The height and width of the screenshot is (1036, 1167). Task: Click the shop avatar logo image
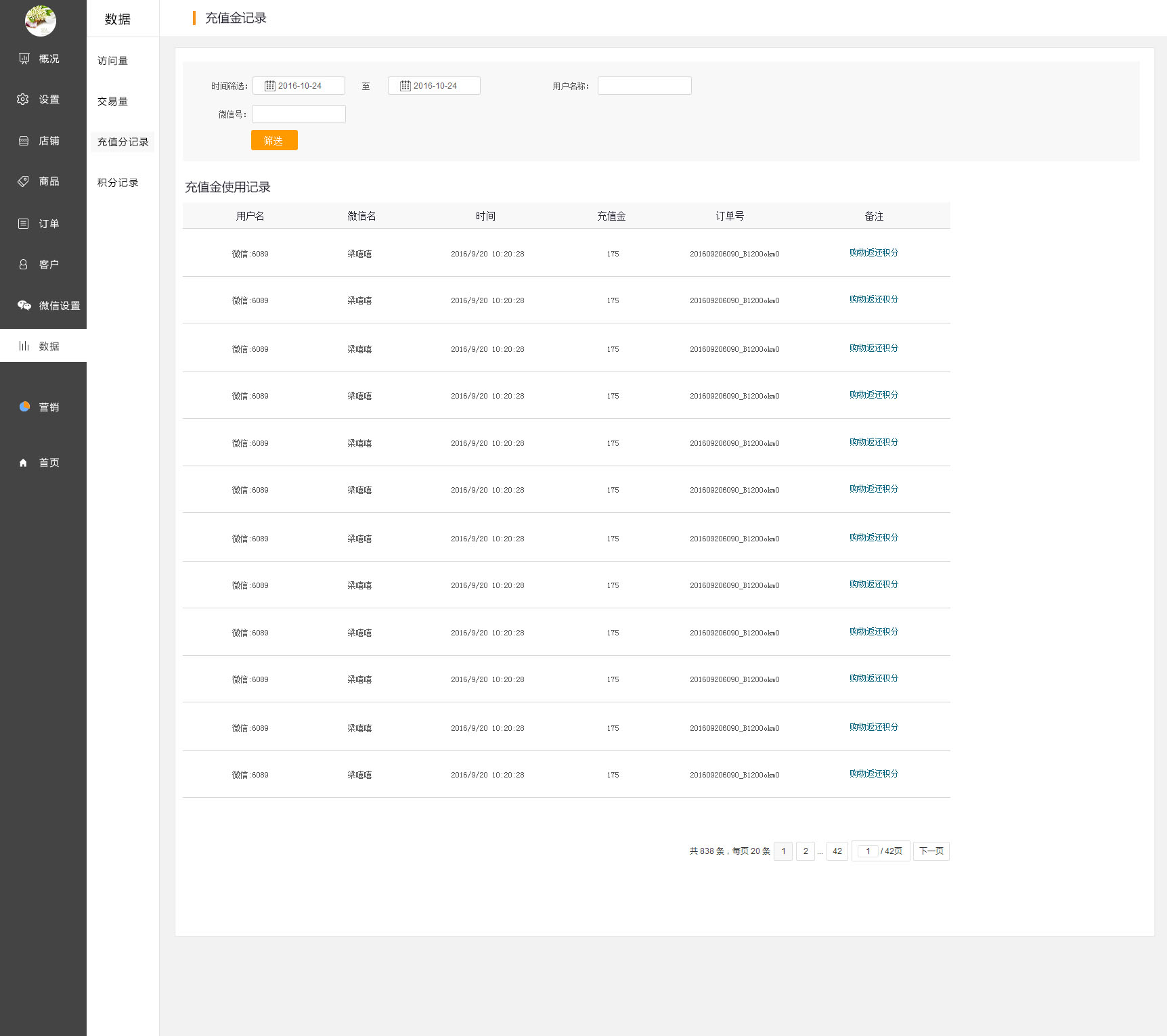coord(41,20)
